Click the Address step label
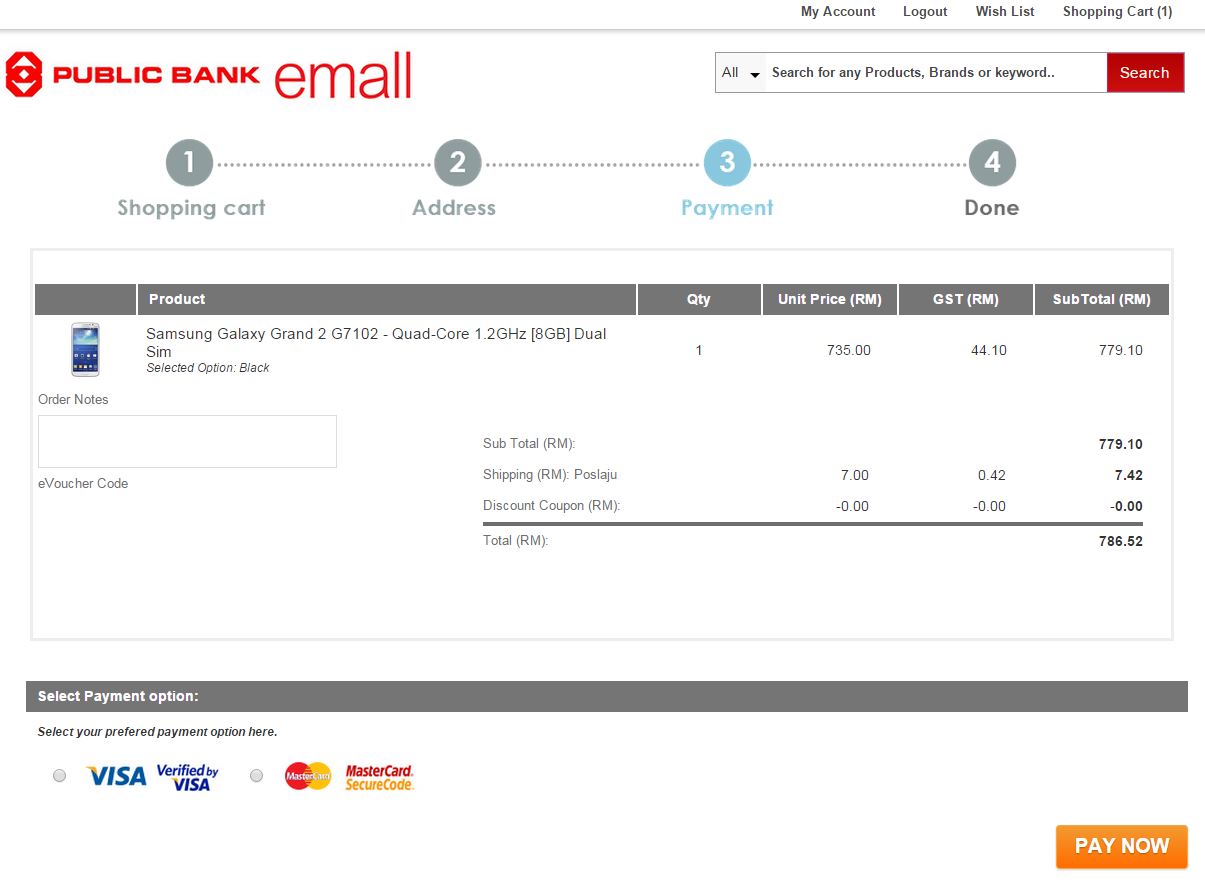The image size is (1205, 892). click(x=454, y=208)
